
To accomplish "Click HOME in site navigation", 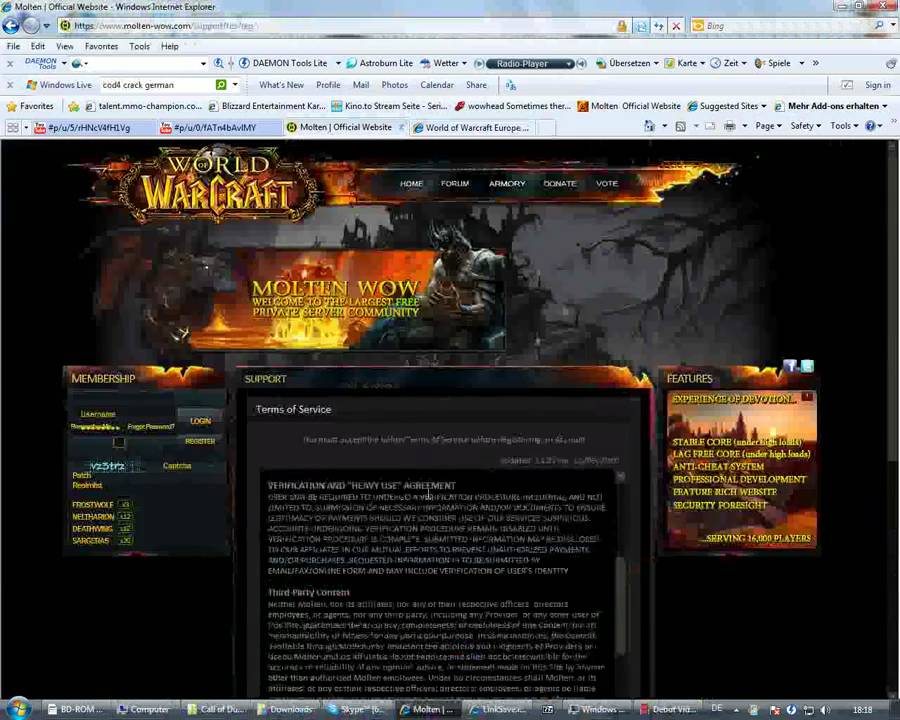I will (x=411, y=184).
